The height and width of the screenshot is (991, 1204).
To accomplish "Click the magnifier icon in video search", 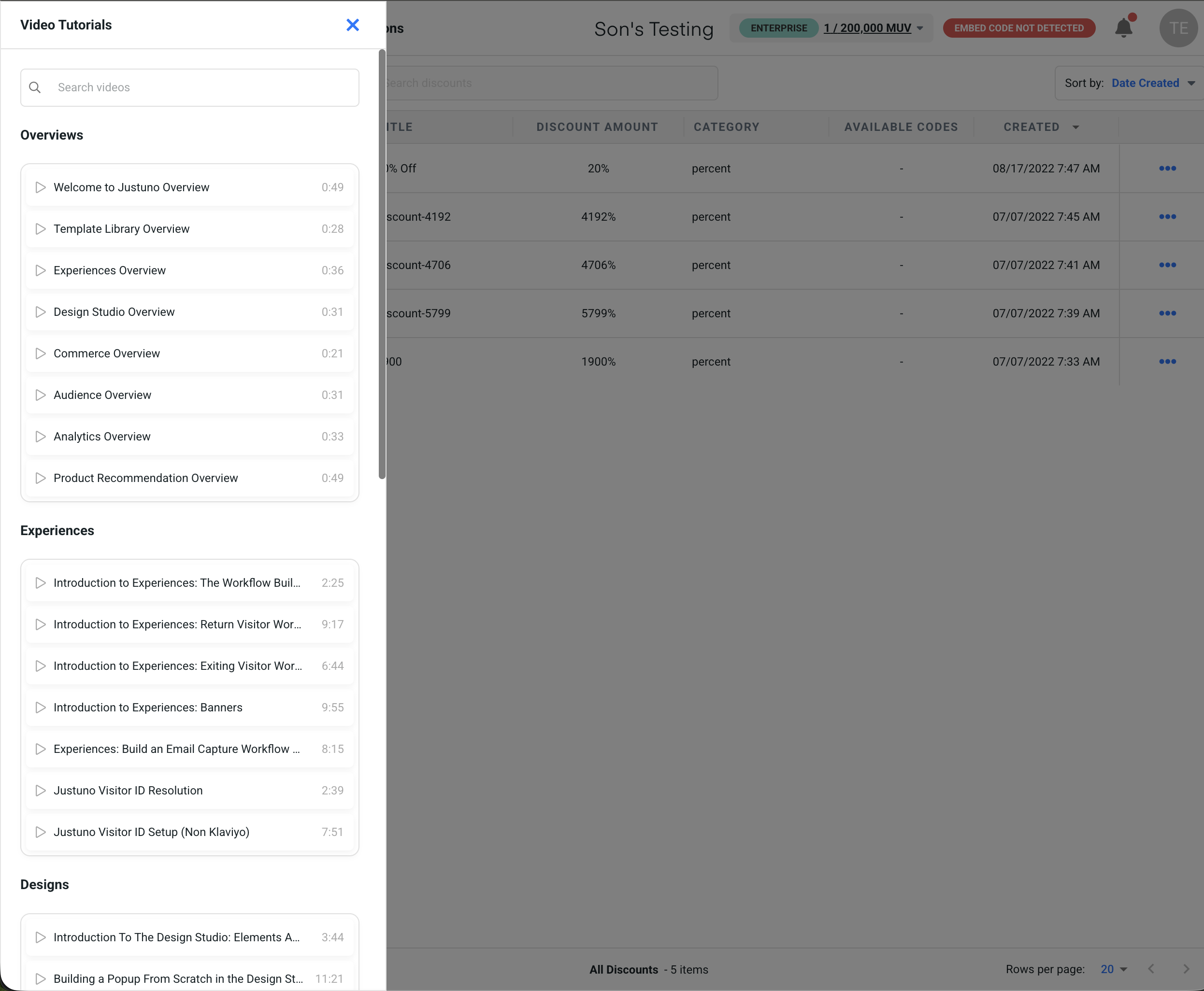I will [x=35, y=87].
